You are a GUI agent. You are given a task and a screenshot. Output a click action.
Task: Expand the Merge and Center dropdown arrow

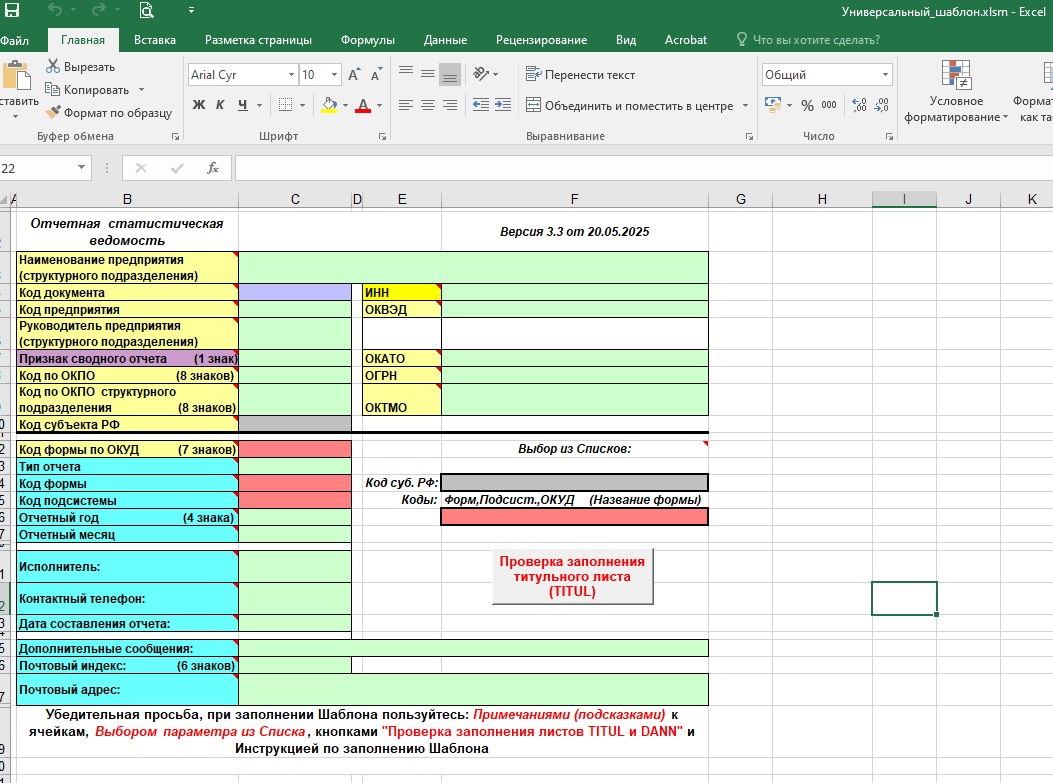pos(745,106)
